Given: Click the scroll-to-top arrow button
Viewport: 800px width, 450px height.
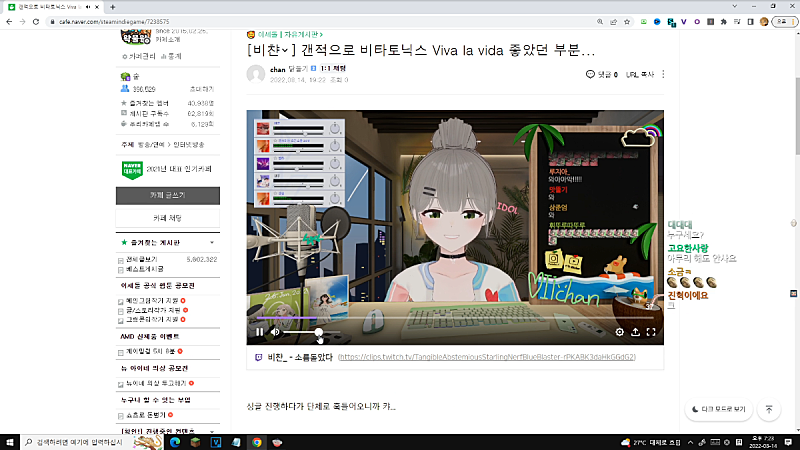Looking at the screenshot, I should [769, 410].
